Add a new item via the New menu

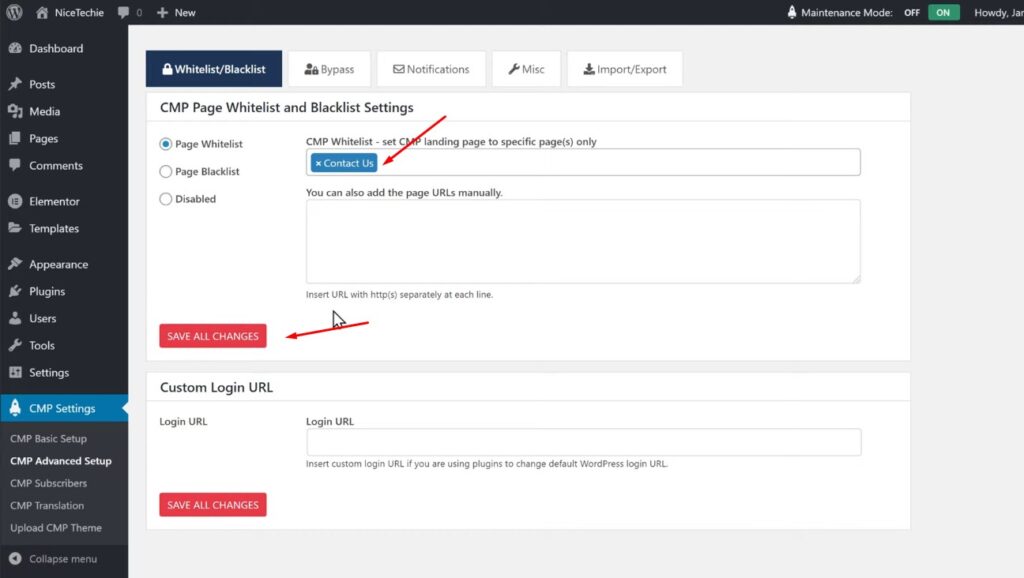pos(176,13)
